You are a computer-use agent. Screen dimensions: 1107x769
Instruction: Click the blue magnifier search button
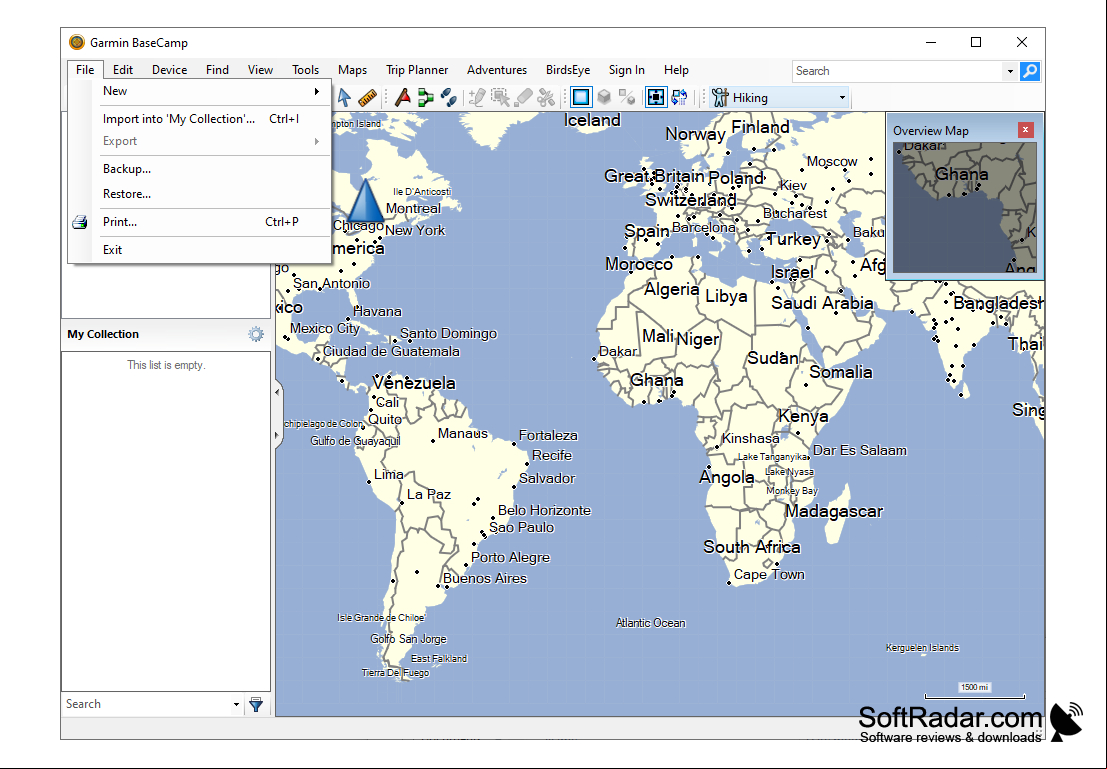[1030, 71]
